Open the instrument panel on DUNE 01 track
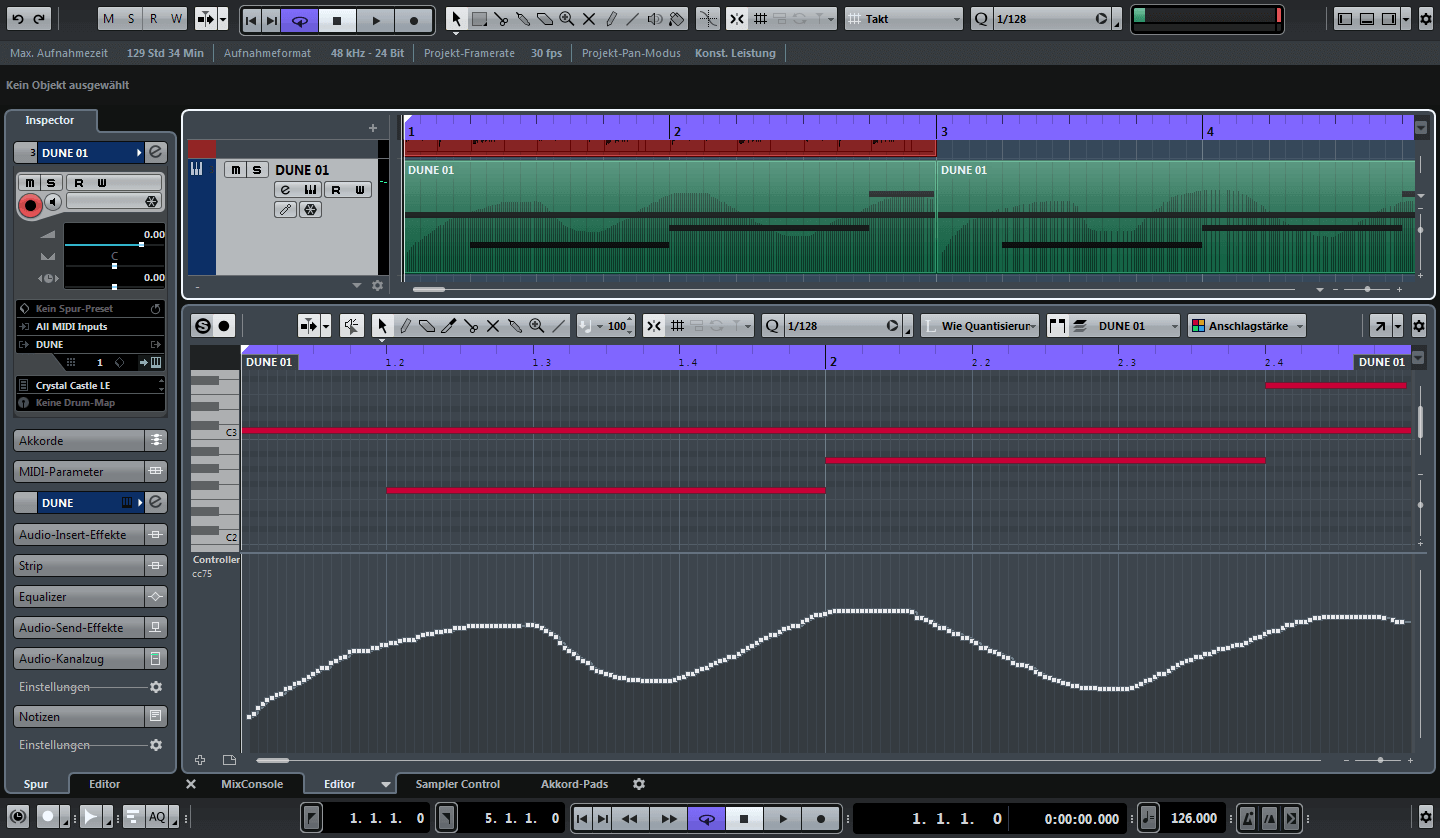This screenshot has width=1440, height=838. 311,190
